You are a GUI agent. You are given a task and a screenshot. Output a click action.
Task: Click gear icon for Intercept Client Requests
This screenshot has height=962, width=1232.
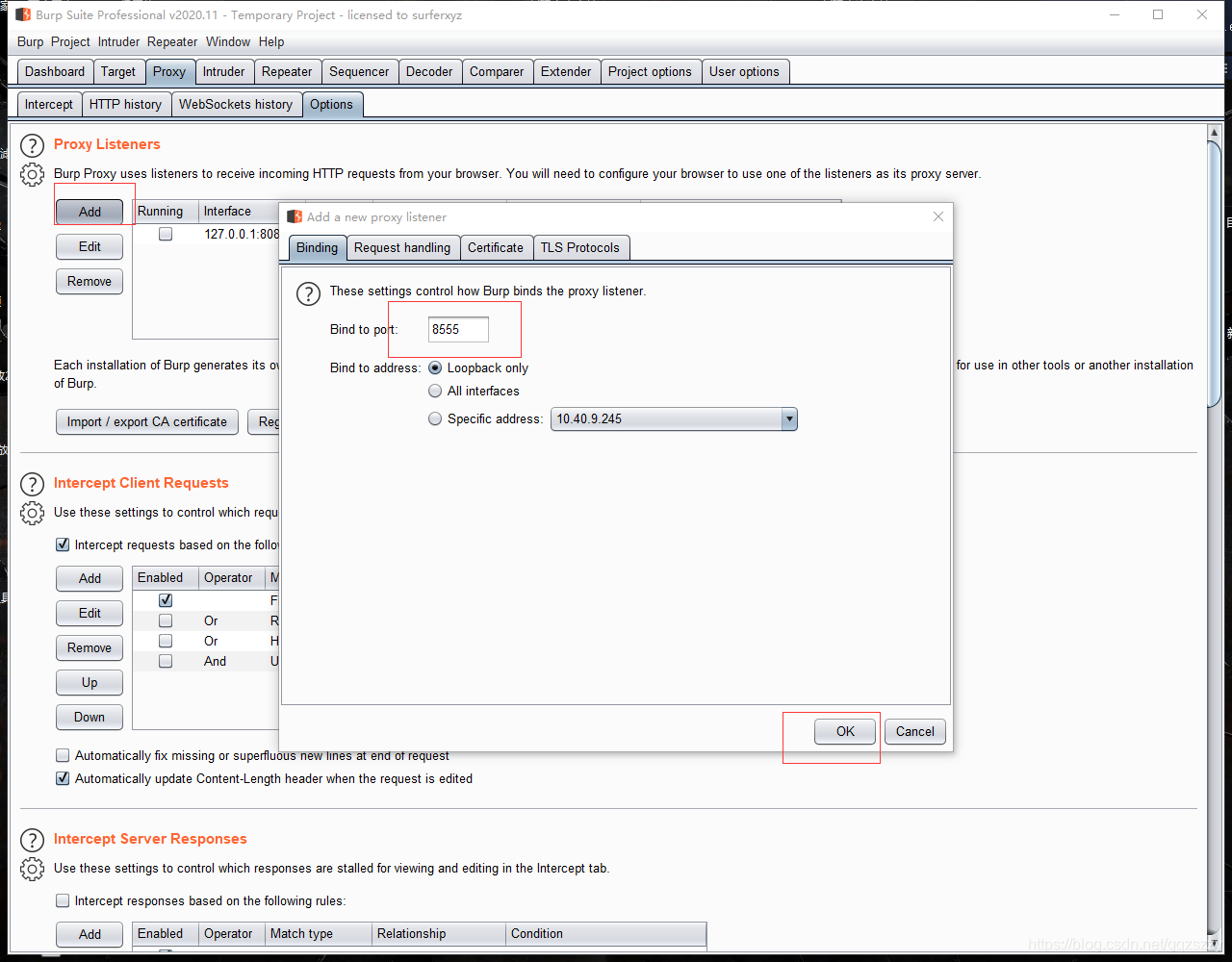(33, 513)
